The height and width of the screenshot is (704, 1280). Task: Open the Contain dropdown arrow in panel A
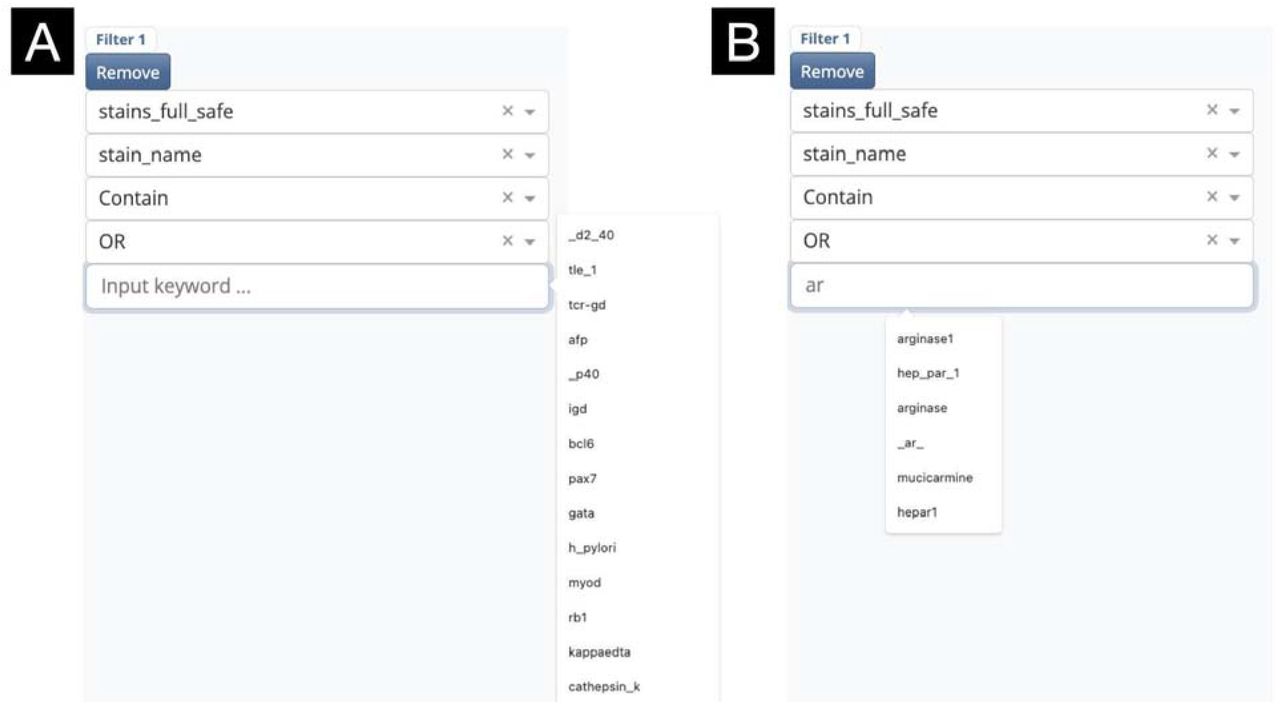click(530, 199)
